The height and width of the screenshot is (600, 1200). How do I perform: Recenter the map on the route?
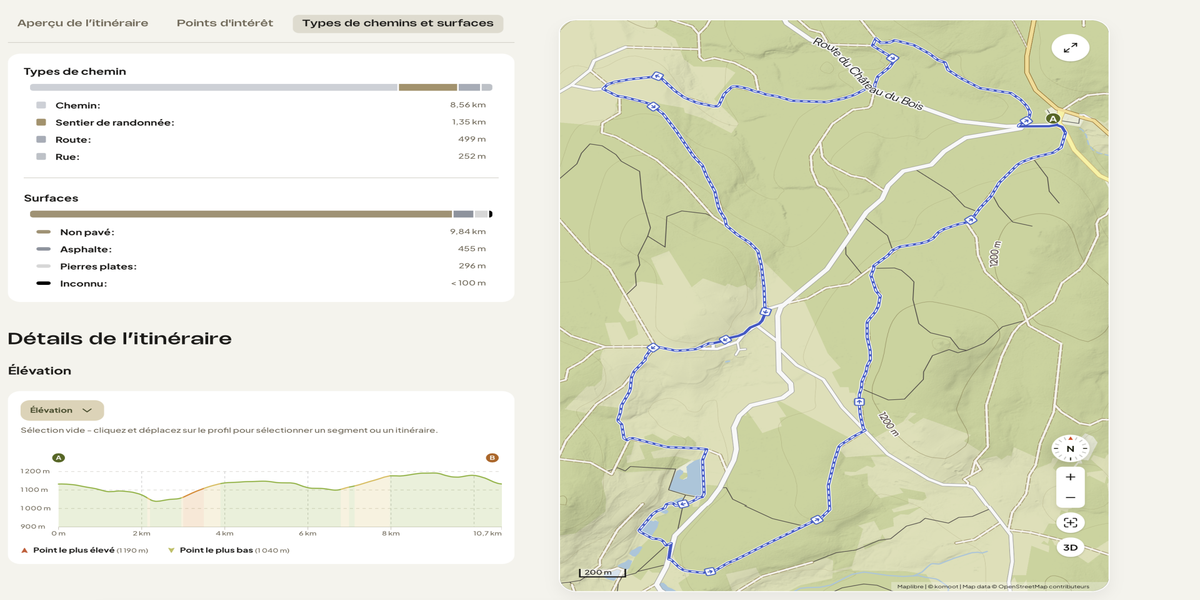coord(1070,522)
